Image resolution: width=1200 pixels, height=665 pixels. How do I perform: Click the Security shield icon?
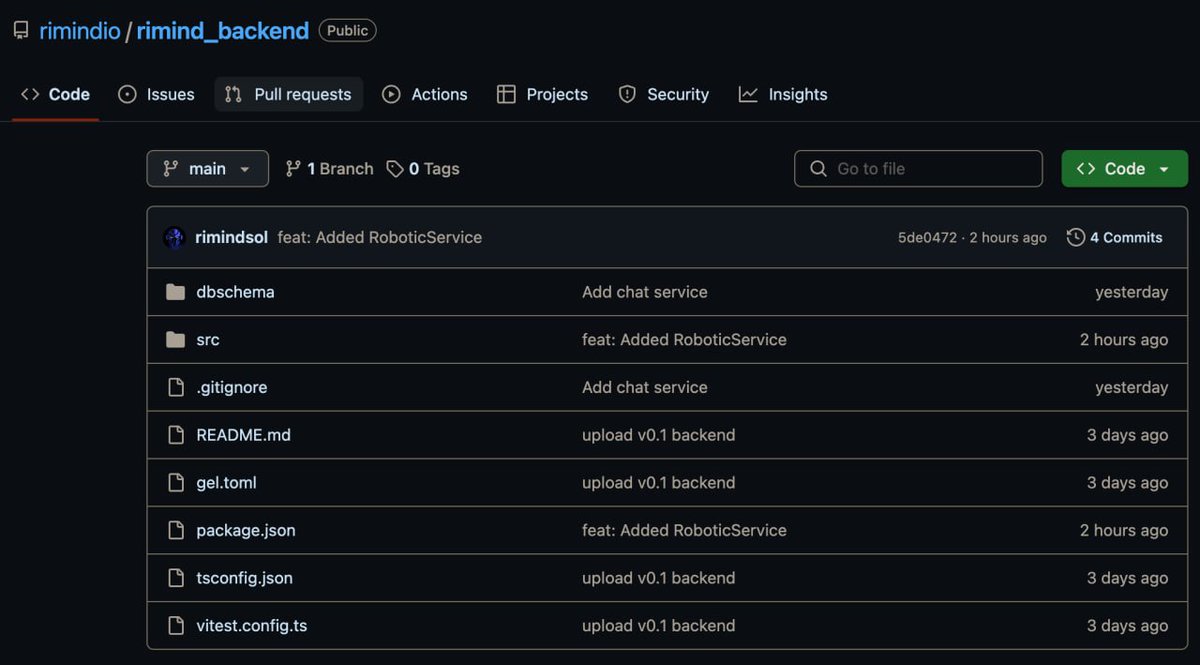[627, 94]
